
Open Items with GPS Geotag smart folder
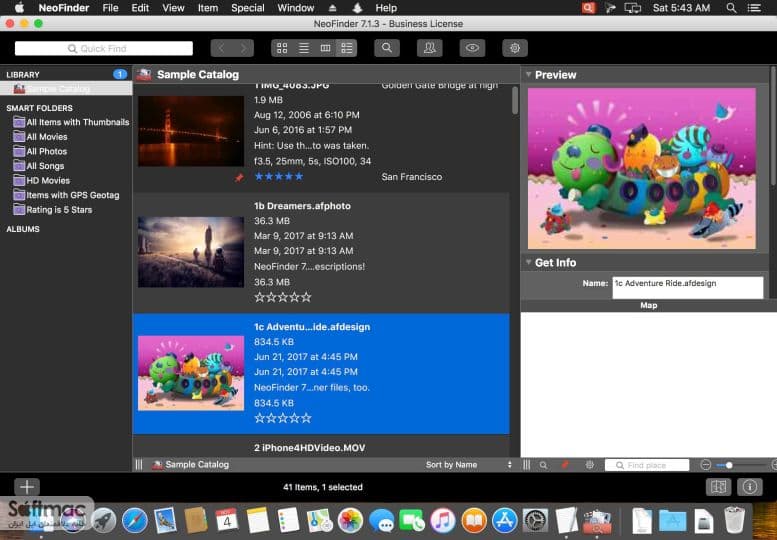pyautogui.click(x=66, y=195)
